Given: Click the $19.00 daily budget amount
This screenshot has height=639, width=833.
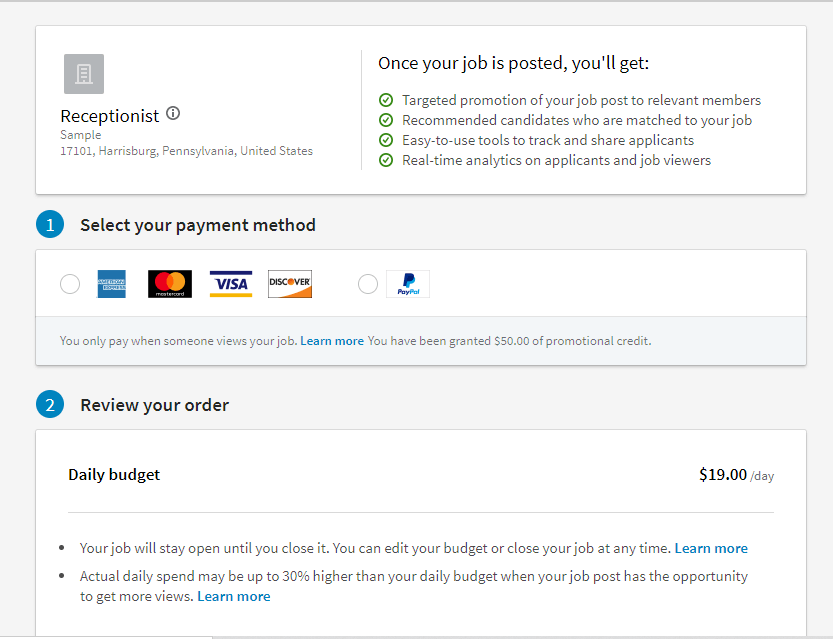Looking at the screenshot, I should [x=722, y=475].
